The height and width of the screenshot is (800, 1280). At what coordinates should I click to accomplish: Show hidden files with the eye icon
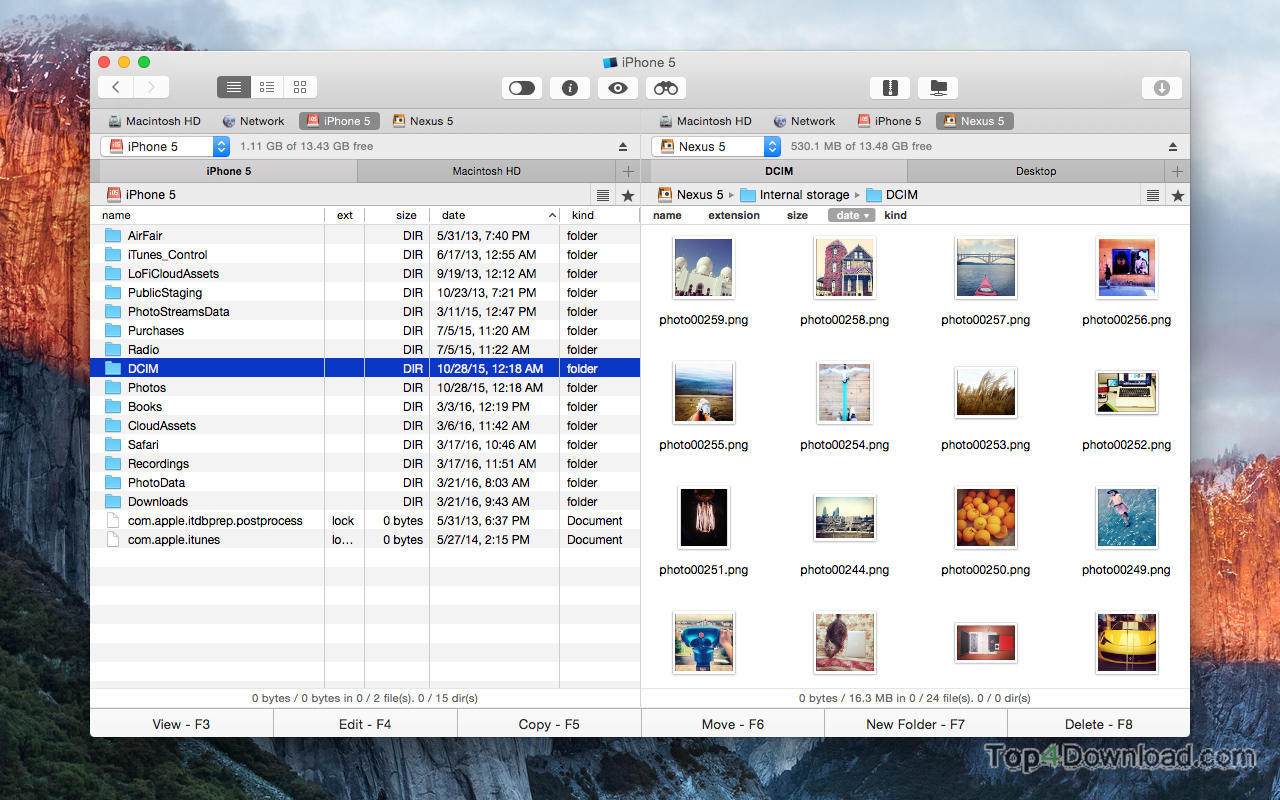(x=617, y=88)
